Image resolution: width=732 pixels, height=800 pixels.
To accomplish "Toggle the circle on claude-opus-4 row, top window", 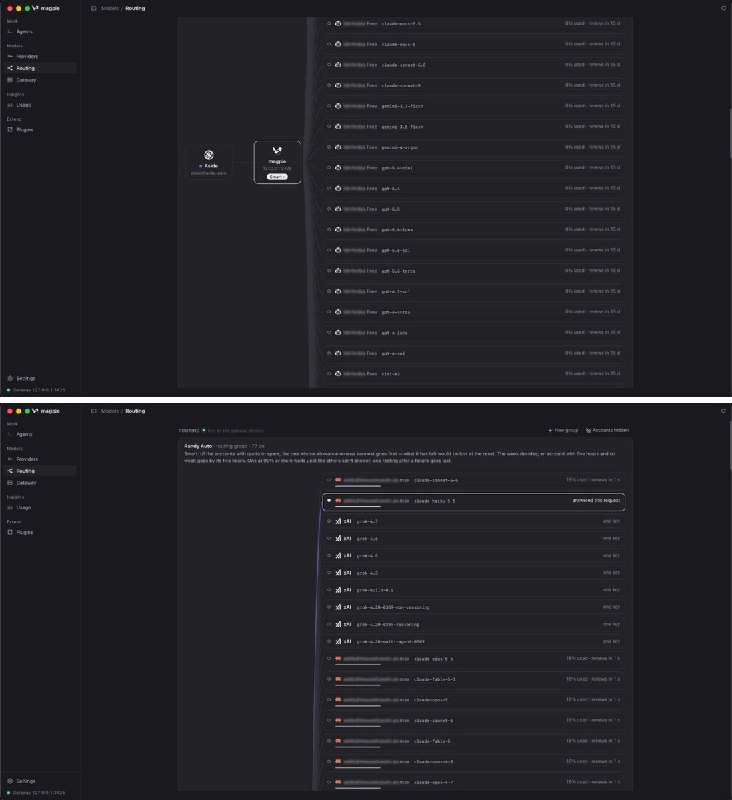I will 329,44.
